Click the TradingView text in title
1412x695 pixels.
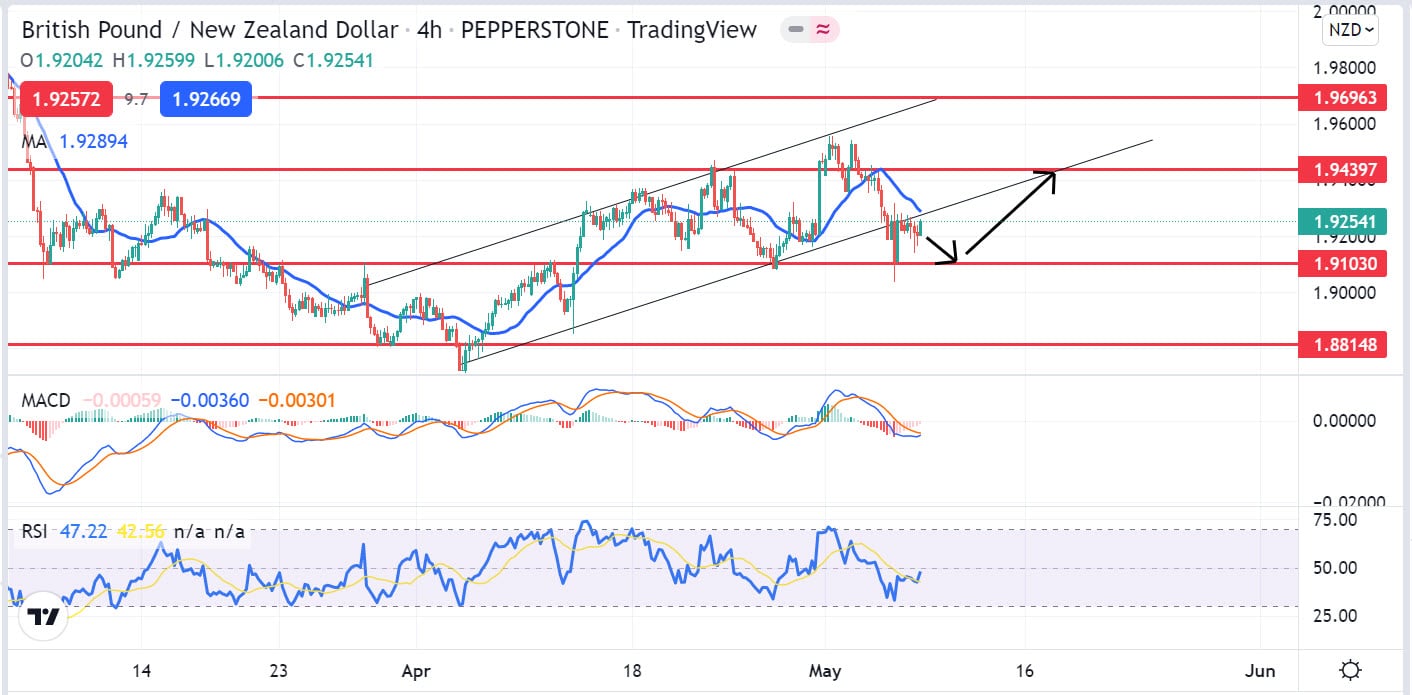(x=692, y=30)
